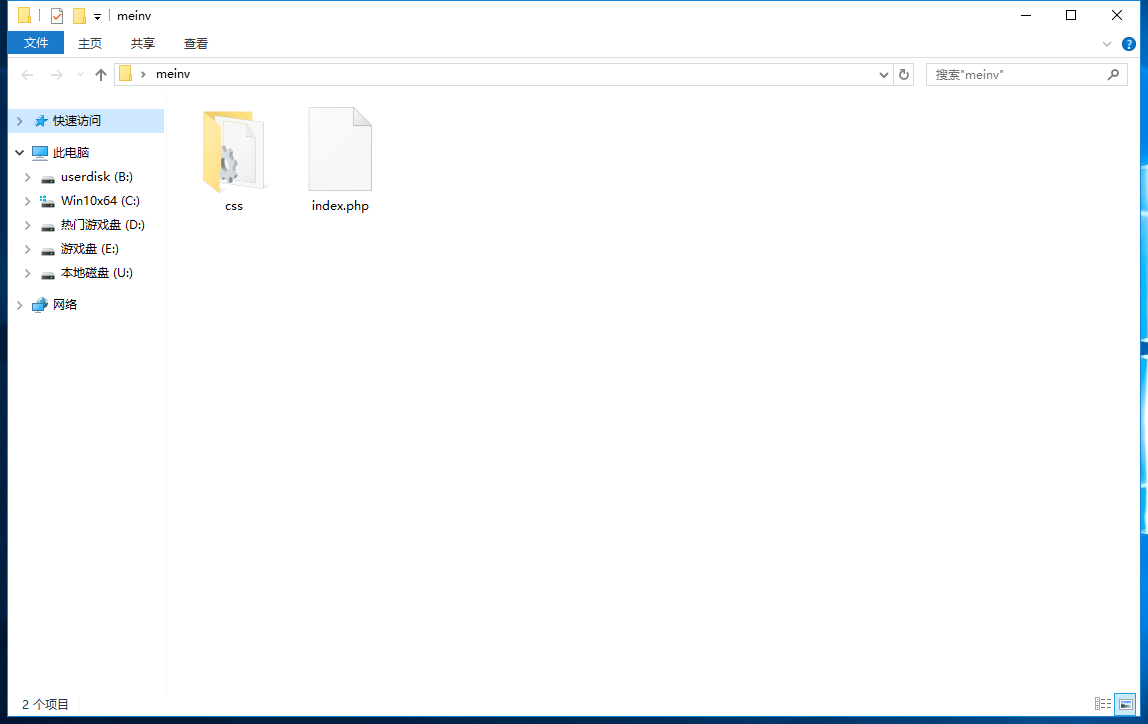Go up one folder level
The width and height of the screenshot is (1148, 724).
(100, 75)
